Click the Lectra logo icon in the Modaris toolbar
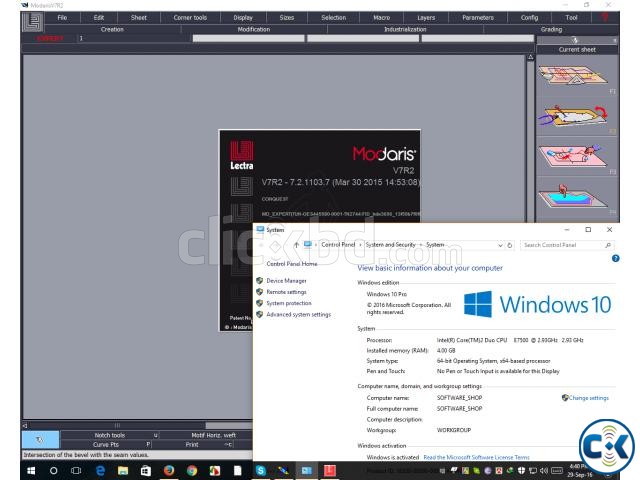640x480 pixels. [32, 22]
